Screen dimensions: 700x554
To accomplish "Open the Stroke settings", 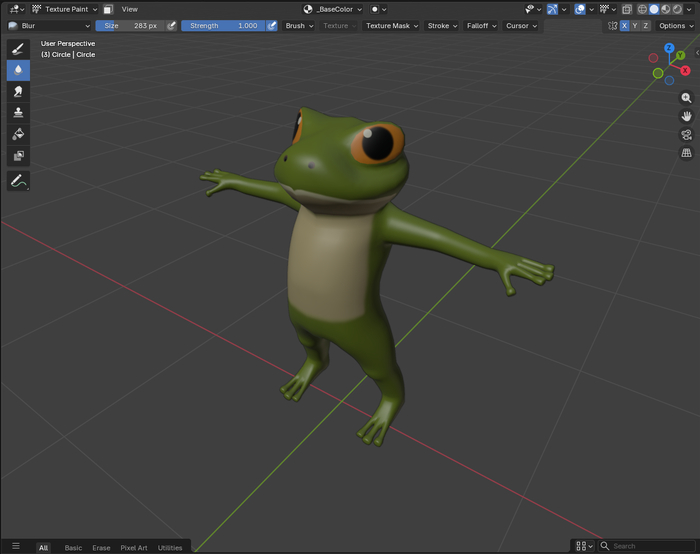I will coord(441,26).
